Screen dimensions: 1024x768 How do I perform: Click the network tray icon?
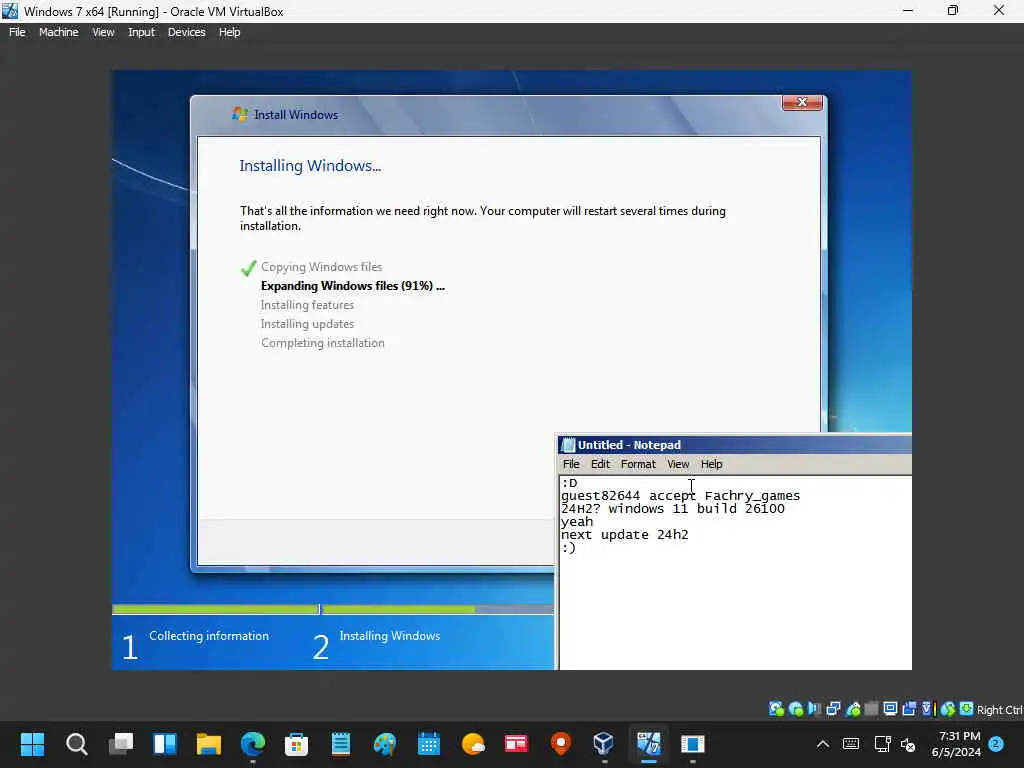[882, 744]
